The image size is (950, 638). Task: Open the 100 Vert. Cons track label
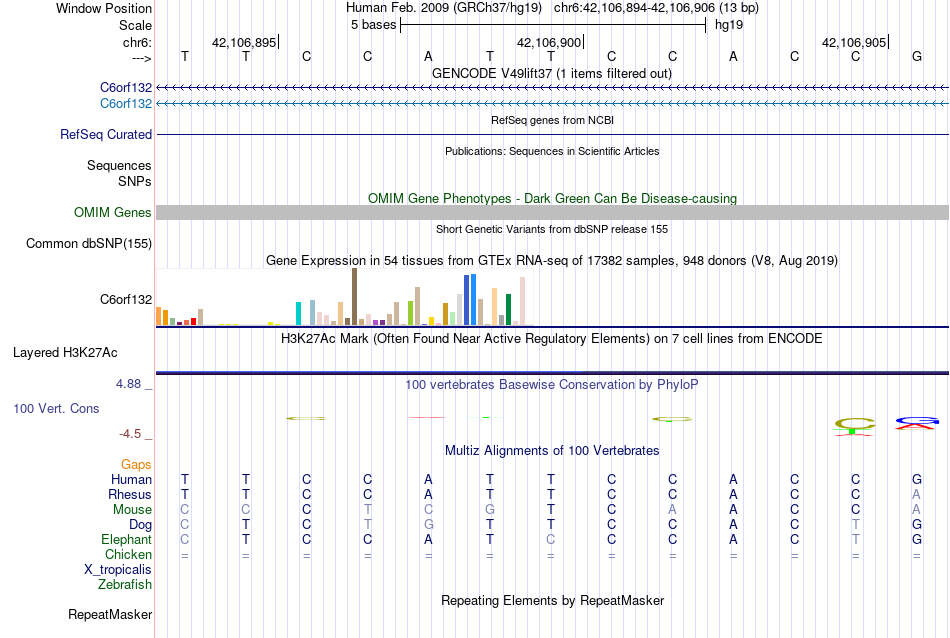click(56, 408)
